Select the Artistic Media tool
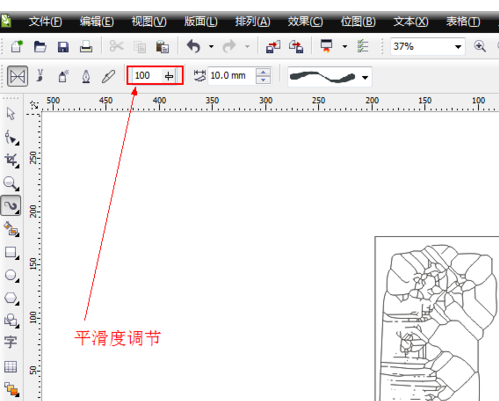This screenshot has height=401, width=499. pos(11,206)
